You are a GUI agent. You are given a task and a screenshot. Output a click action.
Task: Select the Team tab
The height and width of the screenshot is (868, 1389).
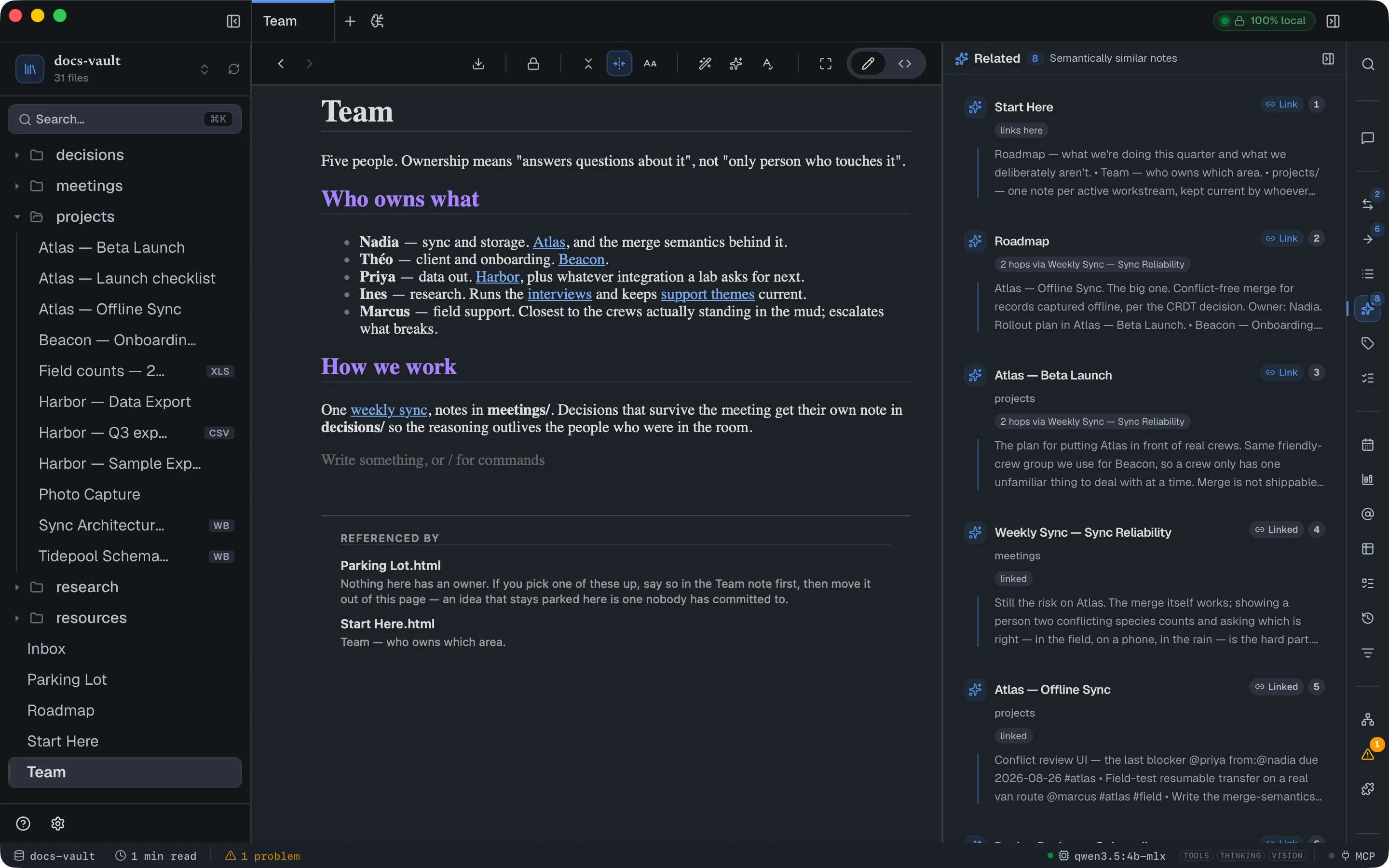click(292, 21)
